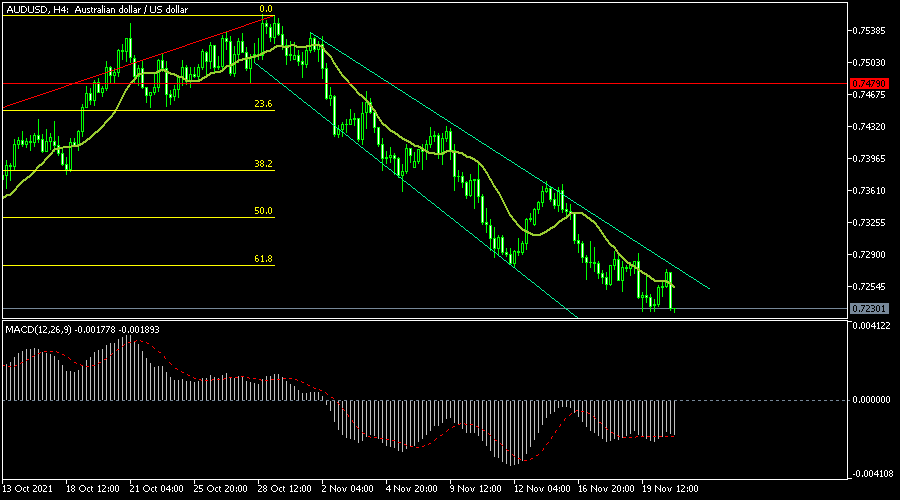Click the 21 Oct 04:00 time label
900x500 pixels.
pos(156,489)
